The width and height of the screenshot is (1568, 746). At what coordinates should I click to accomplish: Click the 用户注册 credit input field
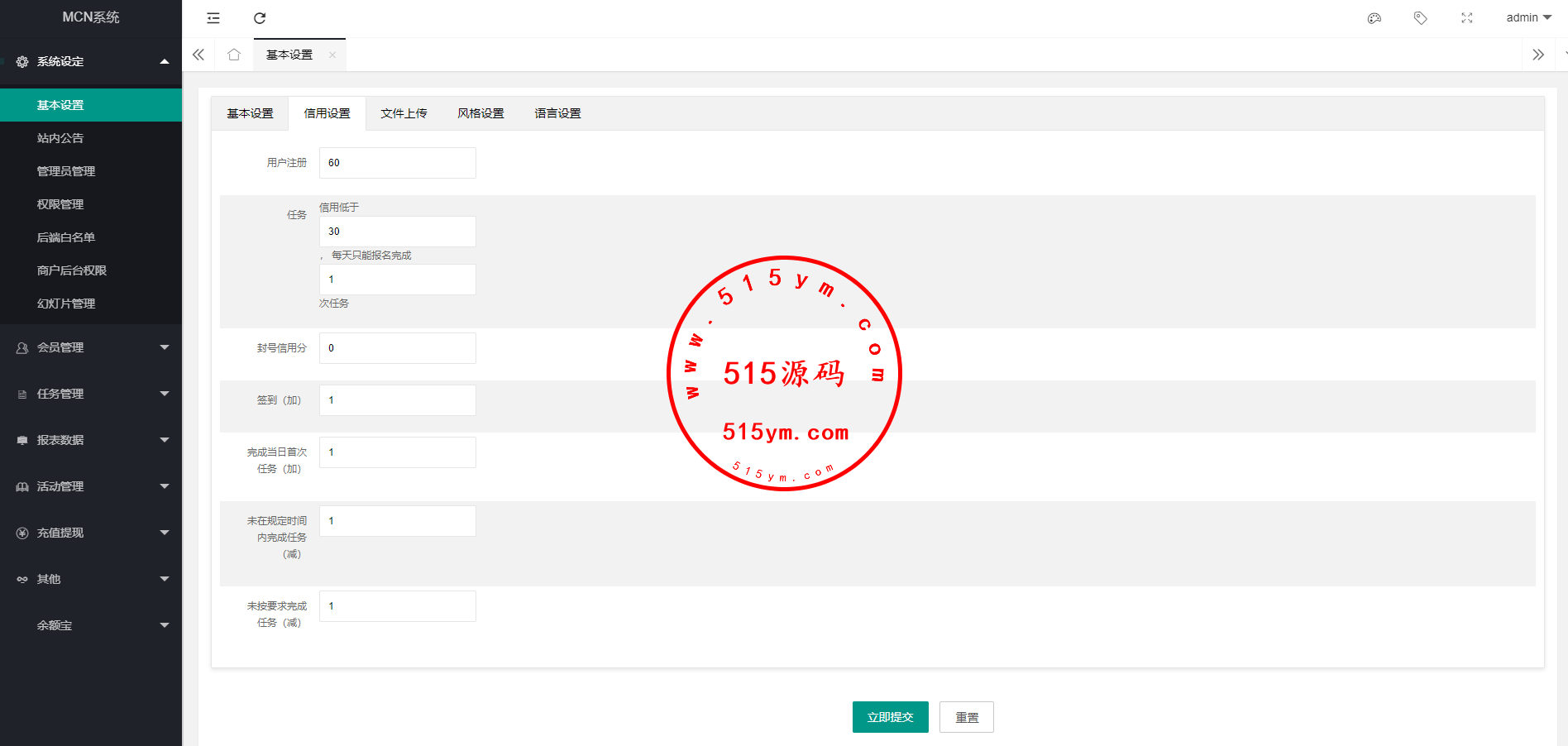(397, 163)
